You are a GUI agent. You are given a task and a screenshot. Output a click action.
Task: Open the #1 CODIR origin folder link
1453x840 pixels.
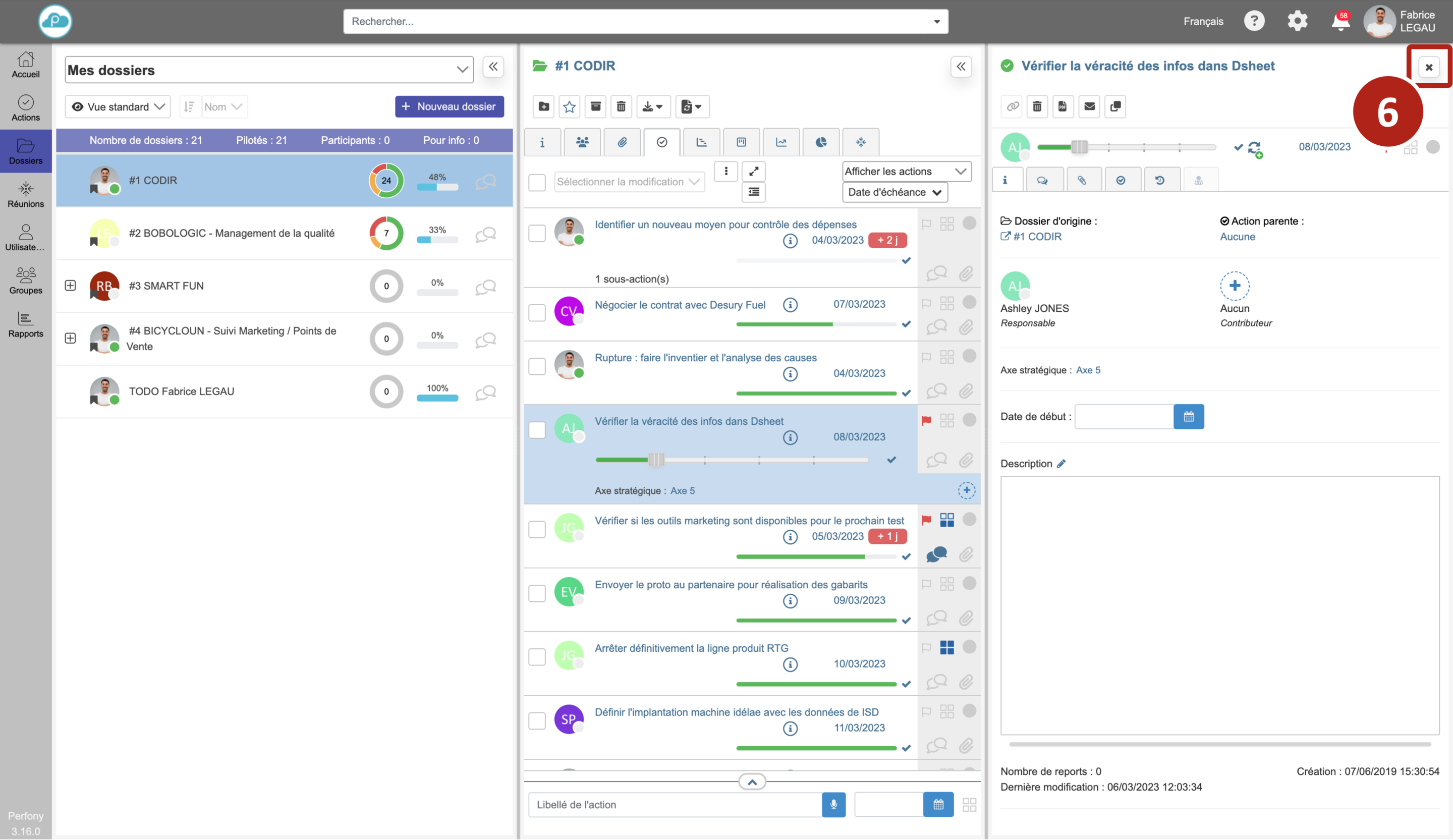click(x=1036, y=237)
